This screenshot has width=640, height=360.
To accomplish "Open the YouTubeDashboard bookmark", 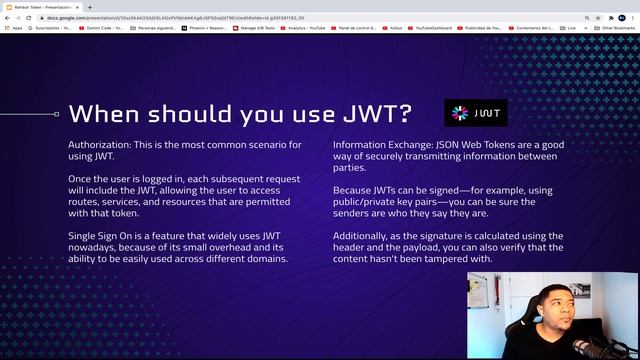I will (x=430, y=28).
